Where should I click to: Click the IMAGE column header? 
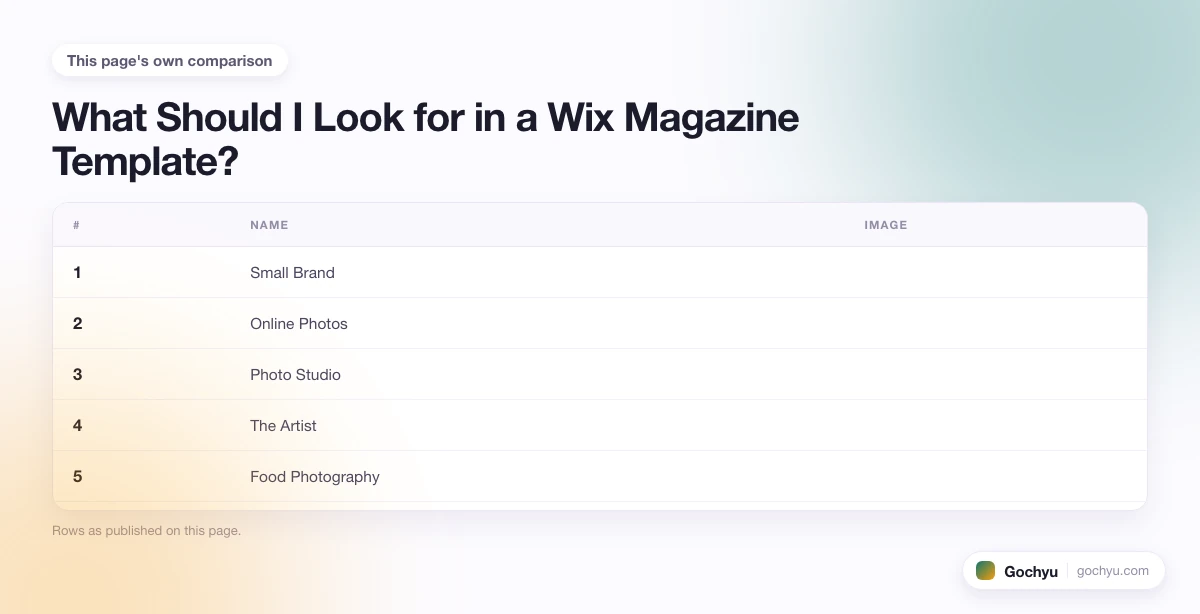tap(886, 225)
